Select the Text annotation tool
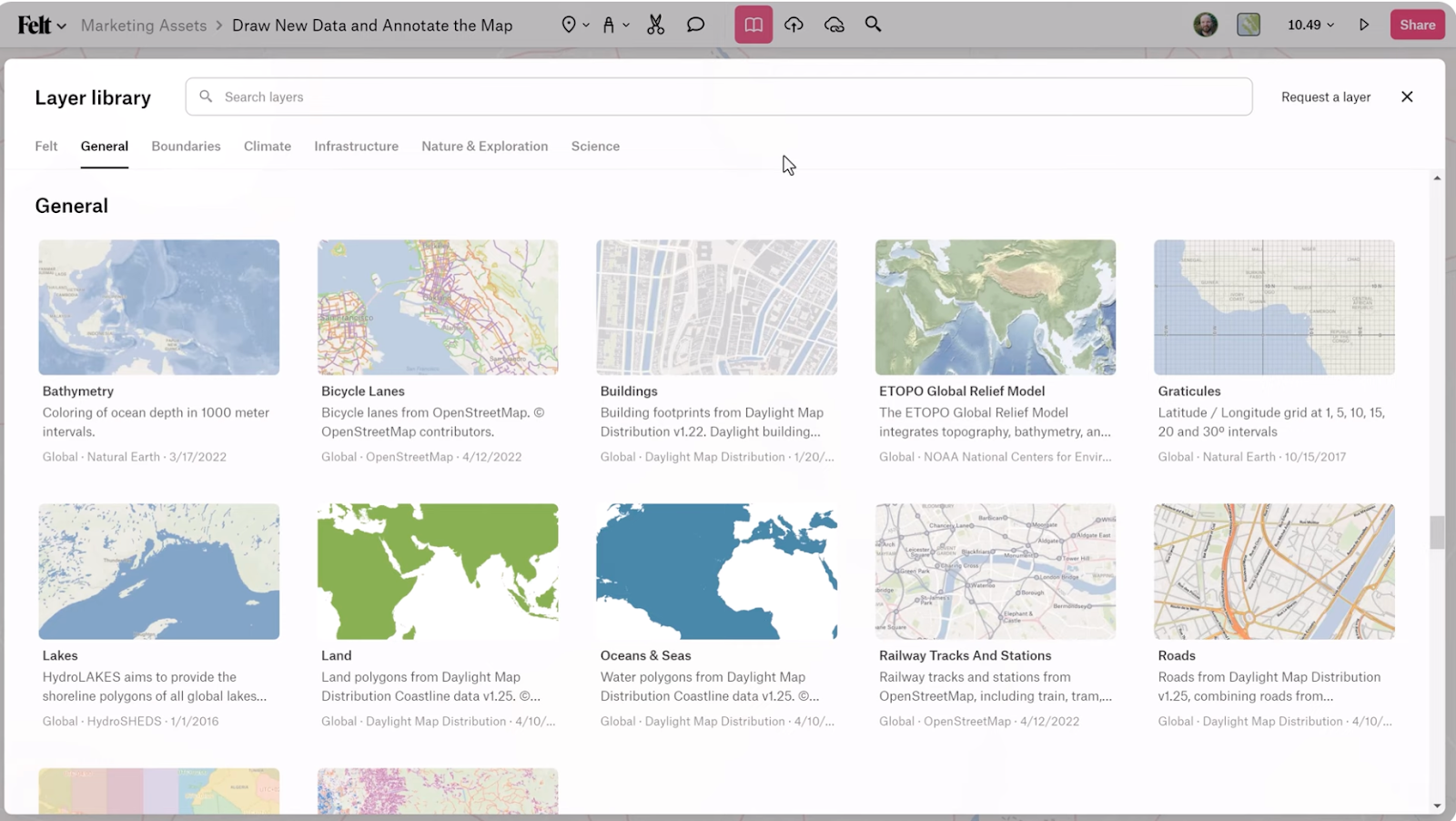The image size is (1456, 821). 608,25
